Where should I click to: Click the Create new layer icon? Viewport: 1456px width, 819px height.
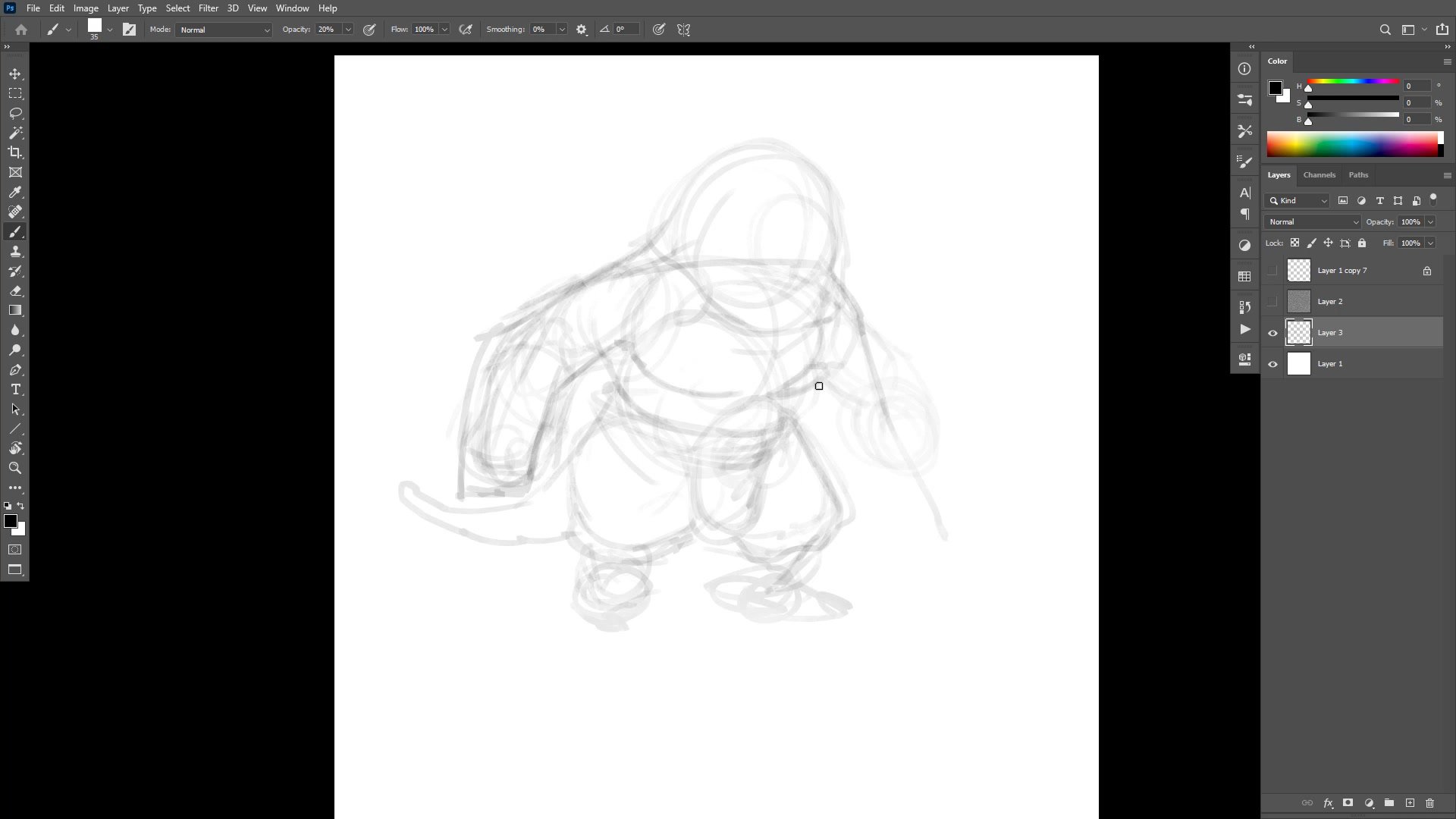coord(1410,803)
